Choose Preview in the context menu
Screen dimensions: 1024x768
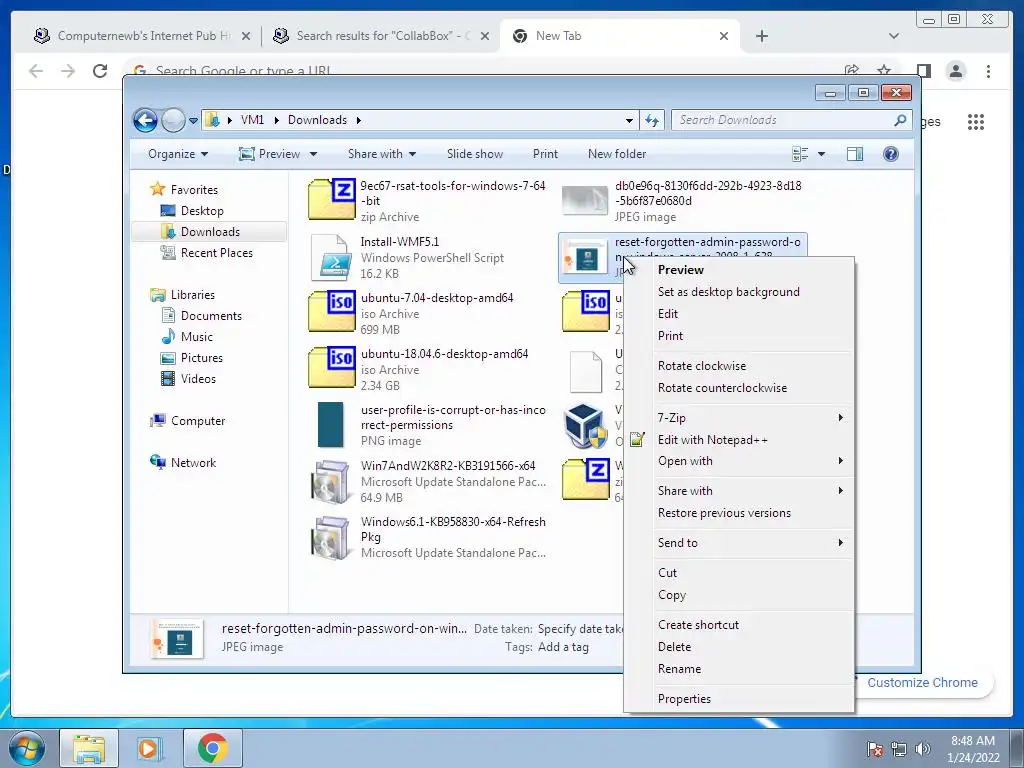tap(680, 270)
